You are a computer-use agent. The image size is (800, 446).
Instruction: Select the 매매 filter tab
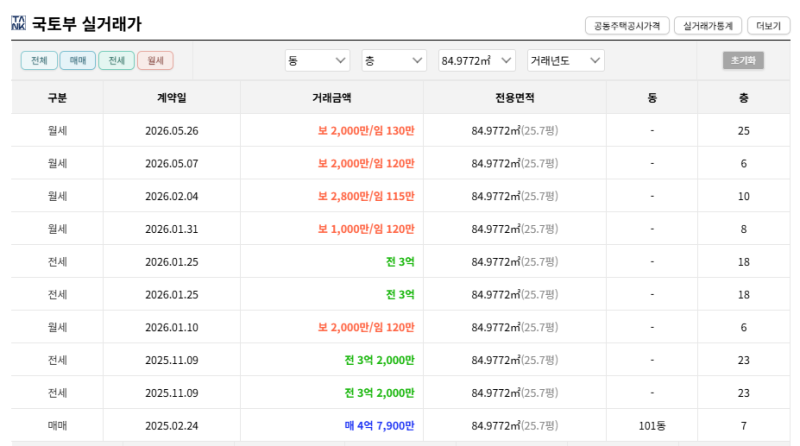coord(78,61)
